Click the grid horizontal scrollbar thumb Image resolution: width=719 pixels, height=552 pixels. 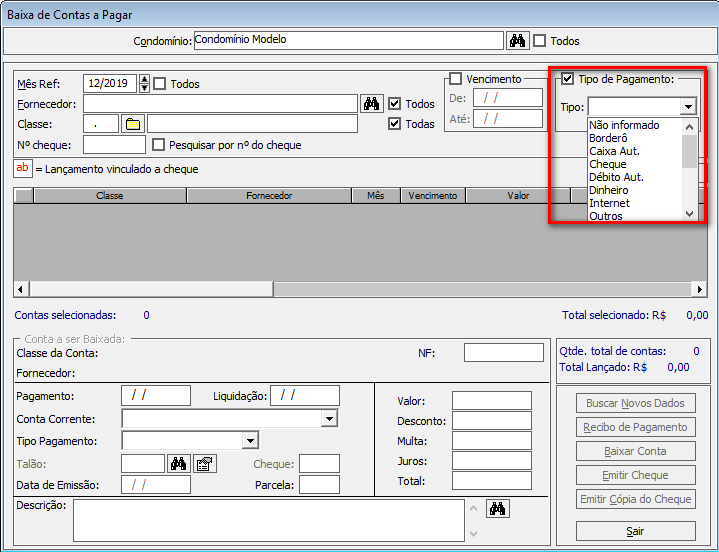[x=151, y=289]
